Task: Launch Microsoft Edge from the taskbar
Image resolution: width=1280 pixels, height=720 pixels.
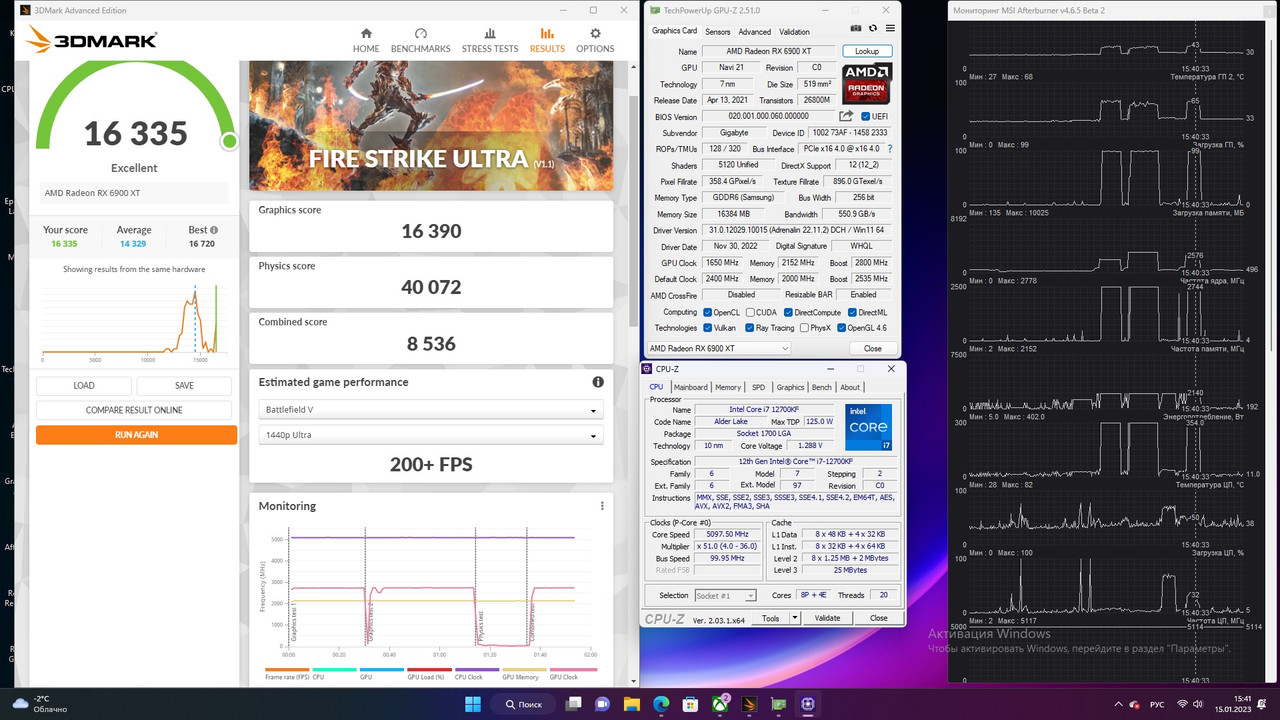Action: pos(661,704)
